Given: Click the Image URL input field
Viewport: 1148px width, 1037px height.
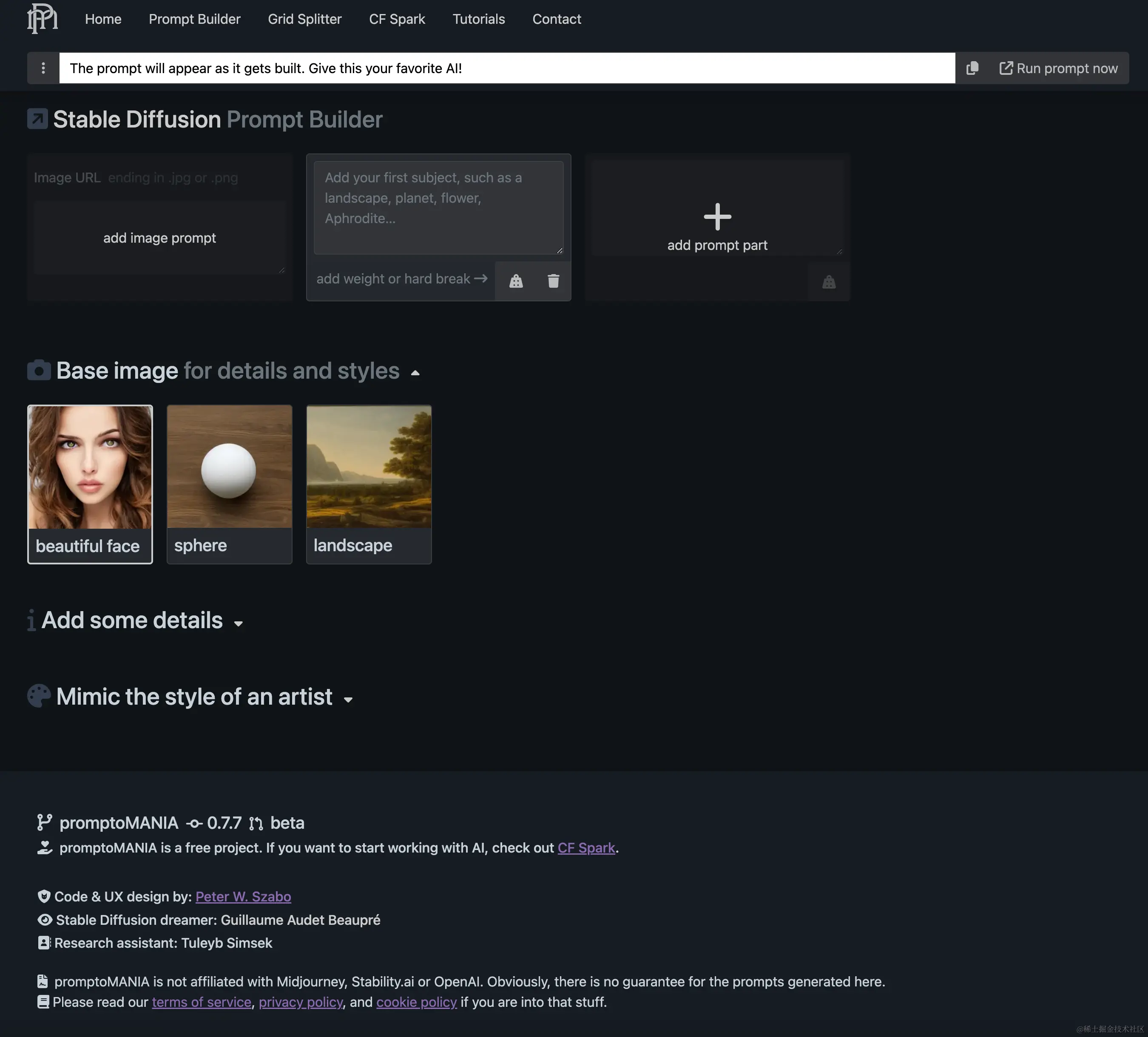Looking at the screenshot, I should point(159,178).
